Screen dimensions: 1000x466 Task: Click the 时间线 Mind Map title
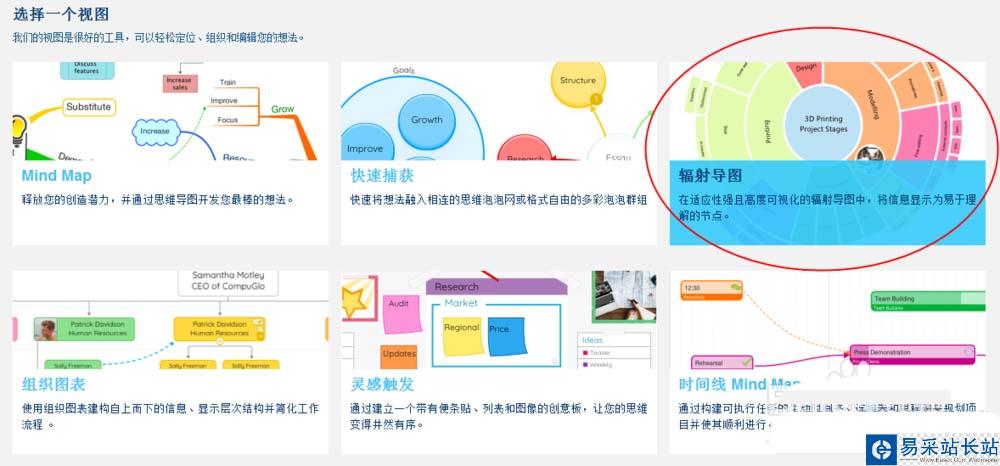(x=739, y=384)
